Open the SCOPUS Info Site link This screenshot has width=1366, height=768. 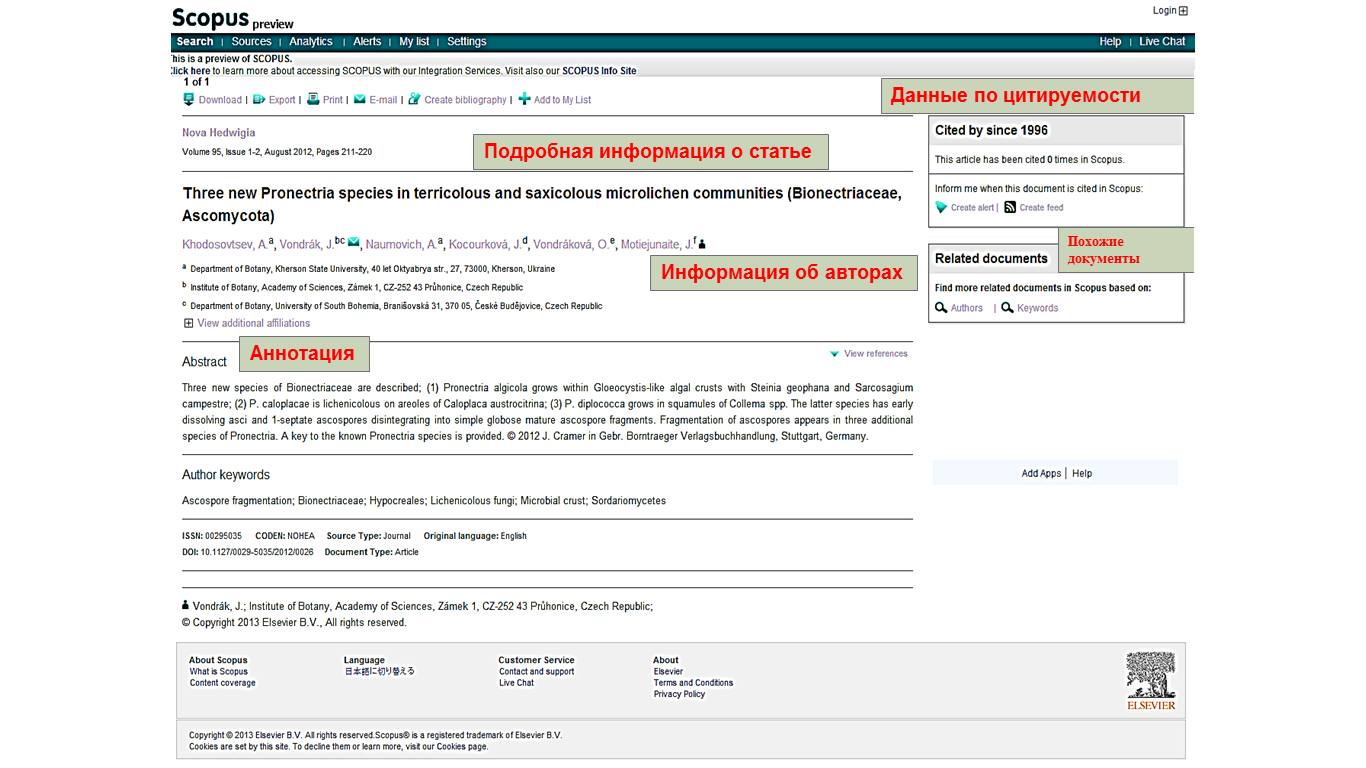tap(599, 71)
